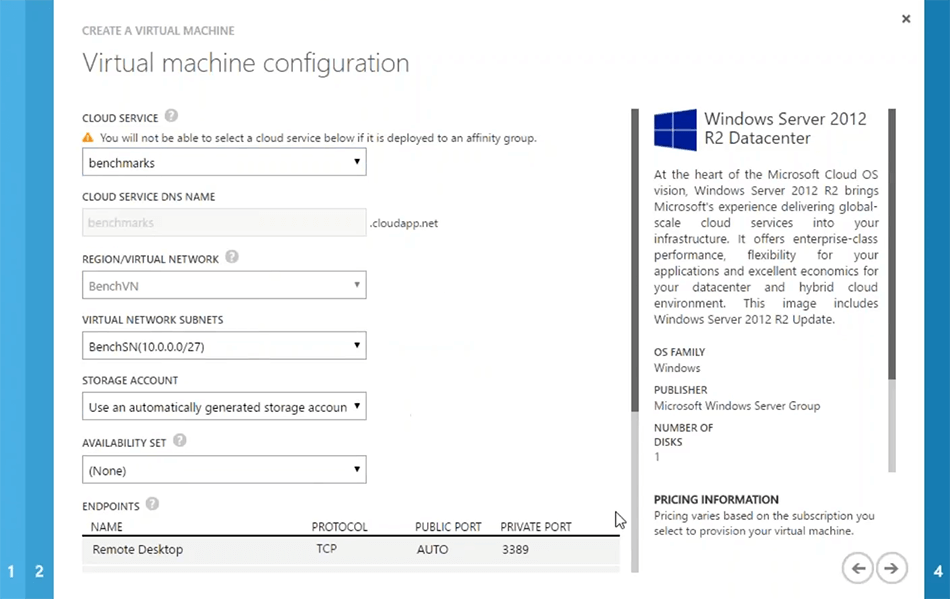Jump to wizard step 2
950x599 pixels.
tap(39, 571)
